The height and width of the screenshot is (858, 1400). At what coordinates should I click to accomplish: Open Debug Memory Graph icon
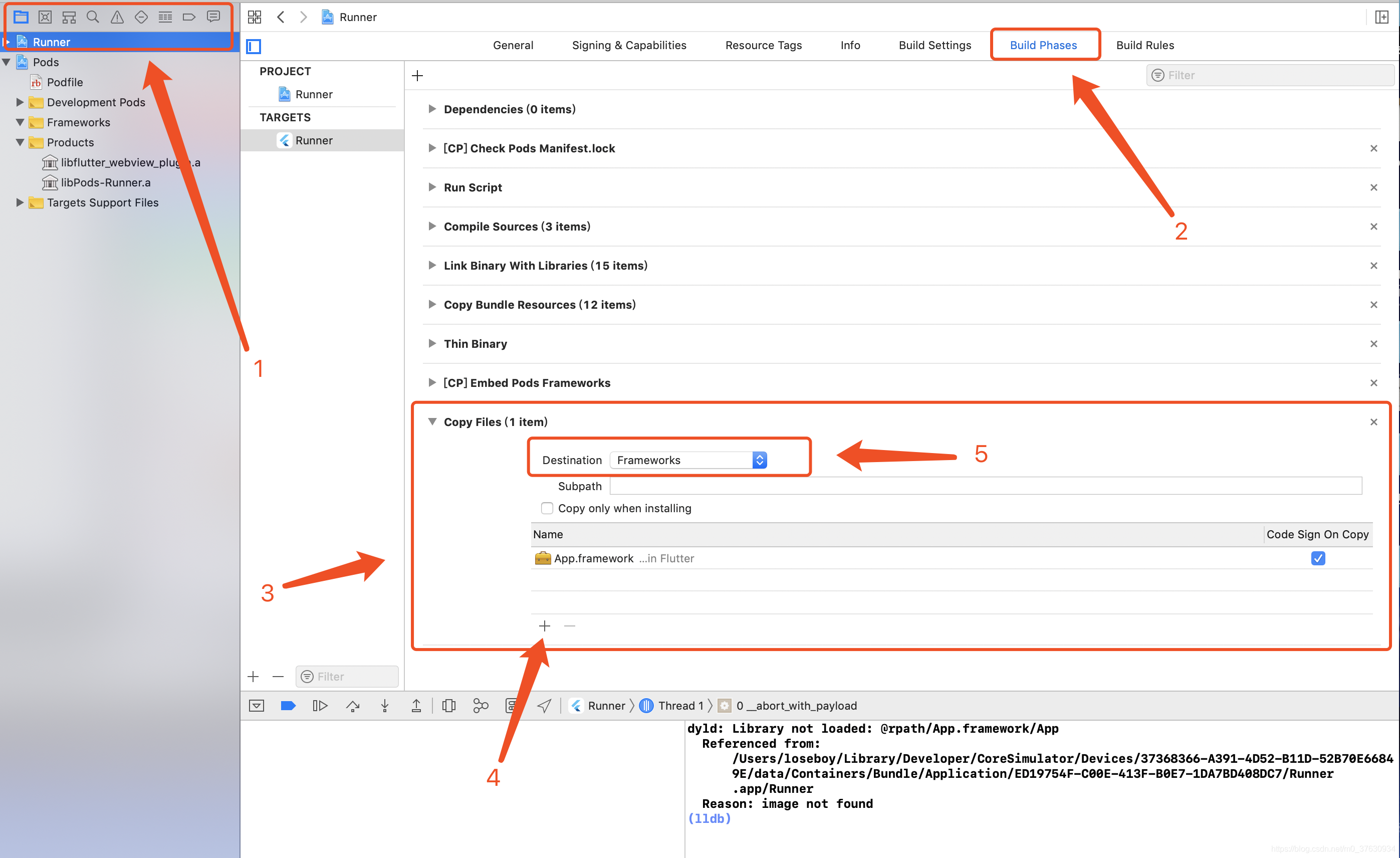click(x=480, y=706)
